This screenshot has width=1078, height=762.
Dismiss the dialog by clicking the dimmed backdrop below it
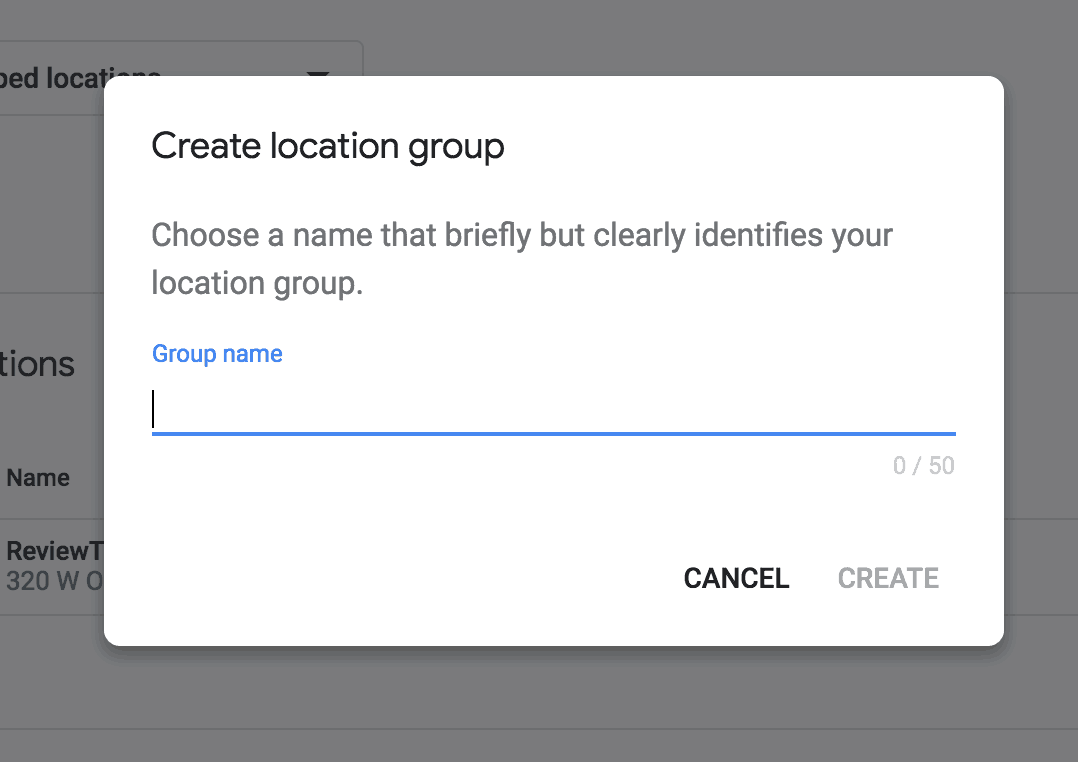(x=540, y=705)
